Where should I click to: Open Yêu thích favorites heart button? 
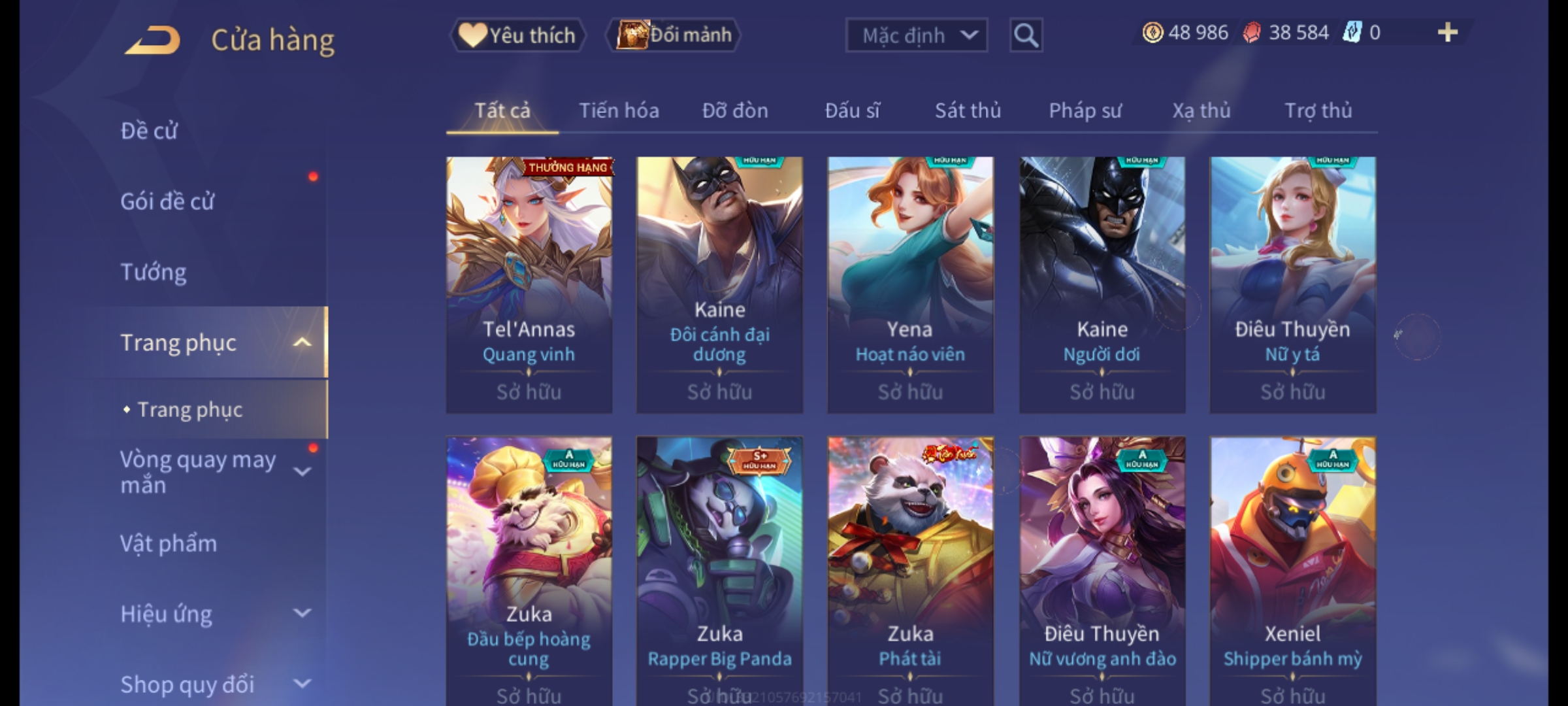tap(517, 35)
